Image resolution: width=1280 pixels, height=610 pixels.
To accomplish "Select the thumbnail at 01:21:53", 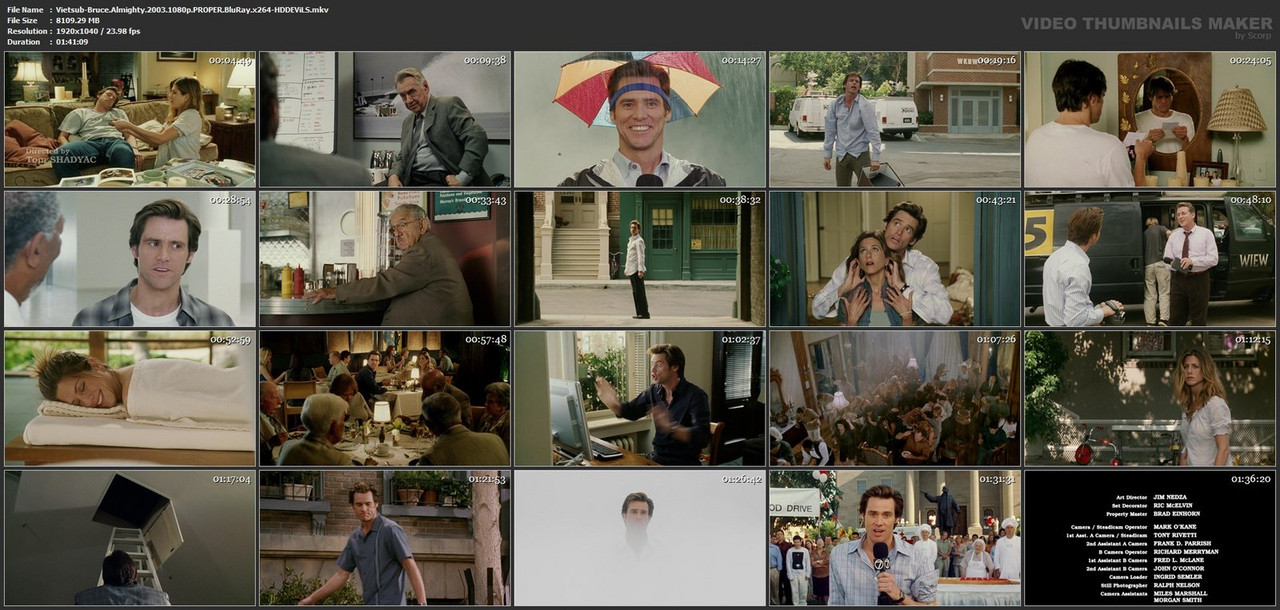I will point(385,538).
